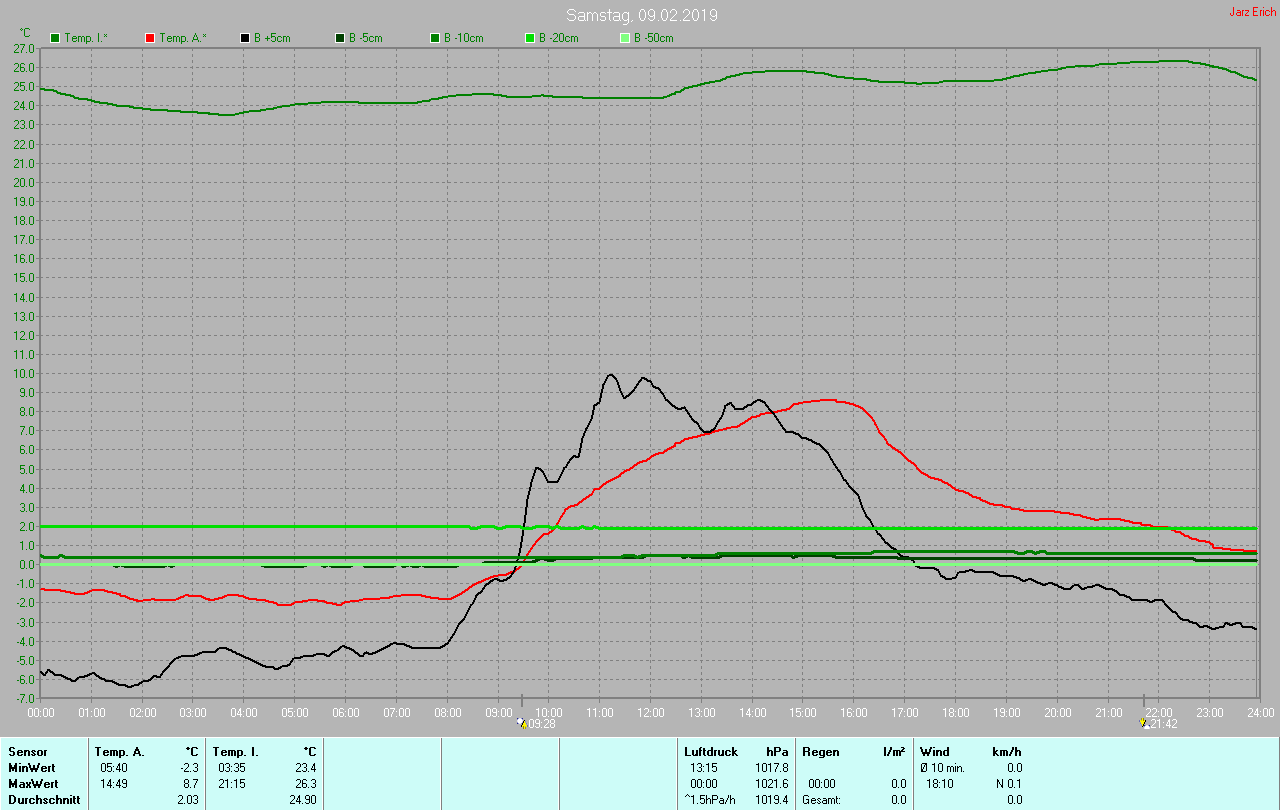
Task: Click the "Jarz Erich" author text
Action: 1252,12
